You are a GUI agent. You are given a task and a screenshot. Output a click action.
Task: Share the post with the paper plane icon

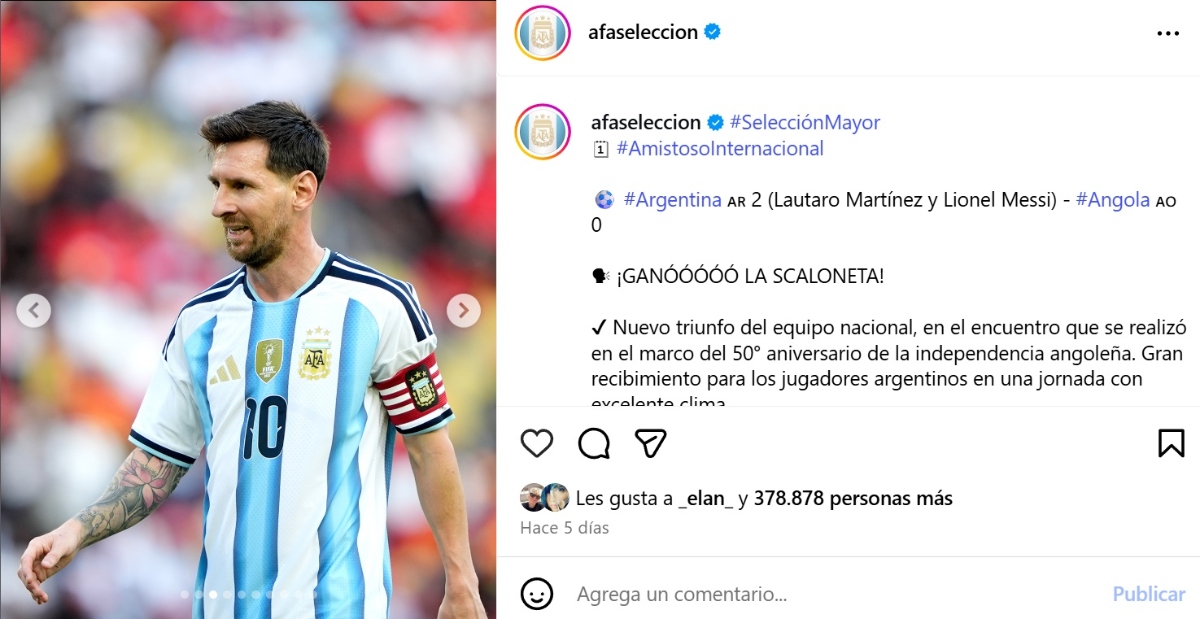651,443
